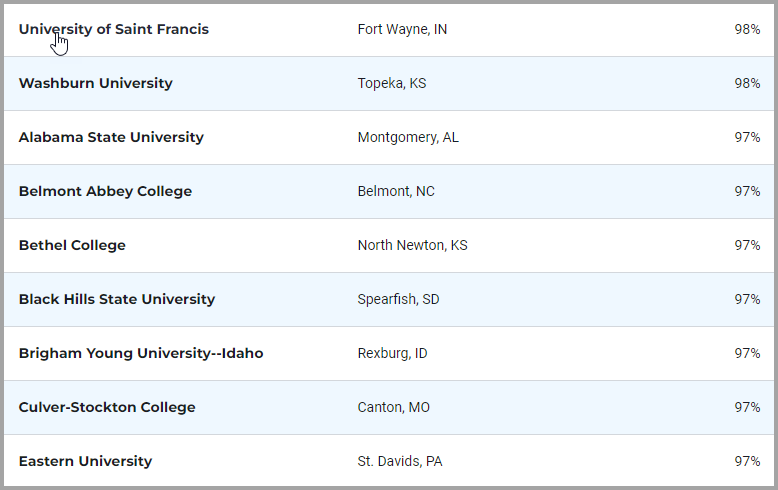Click Canton, MO location text
This screenshot has height=490, width=778.
[394, 408]
